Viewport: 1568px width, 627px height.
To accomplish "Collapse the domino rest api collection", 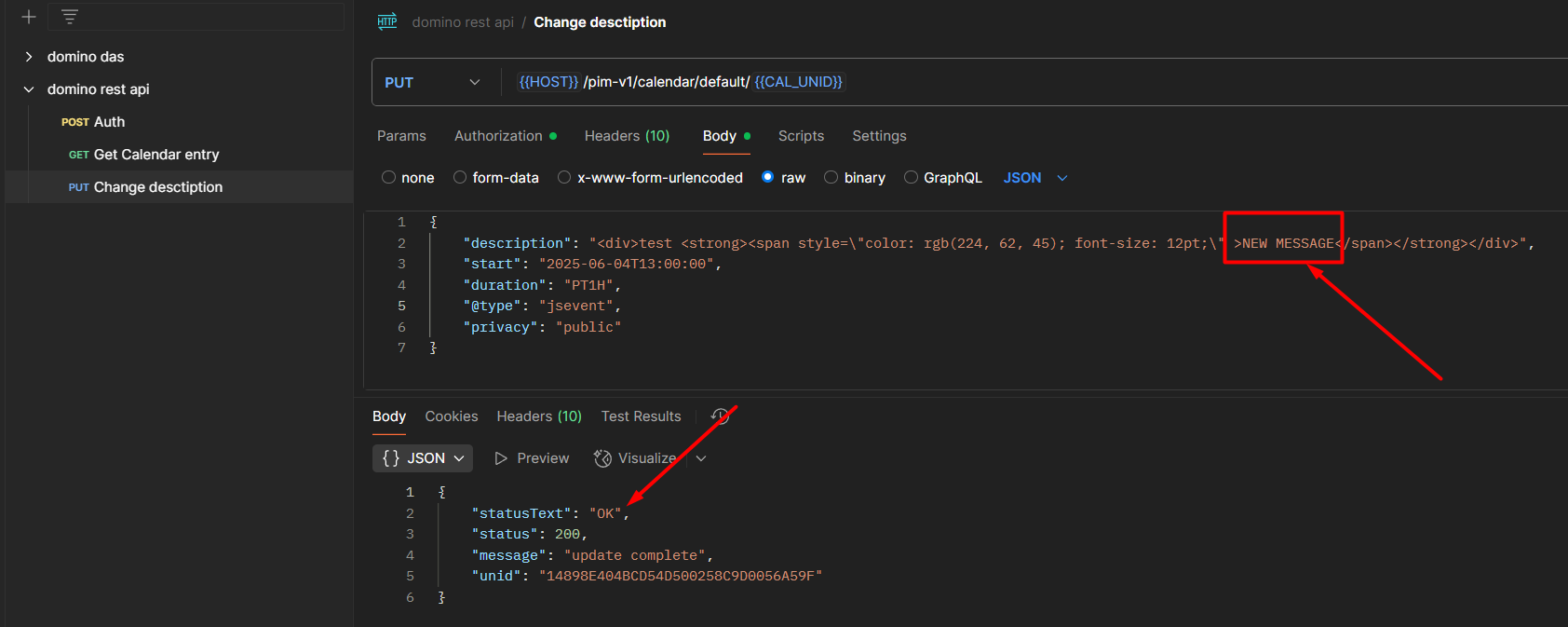I will click(29, 89).
